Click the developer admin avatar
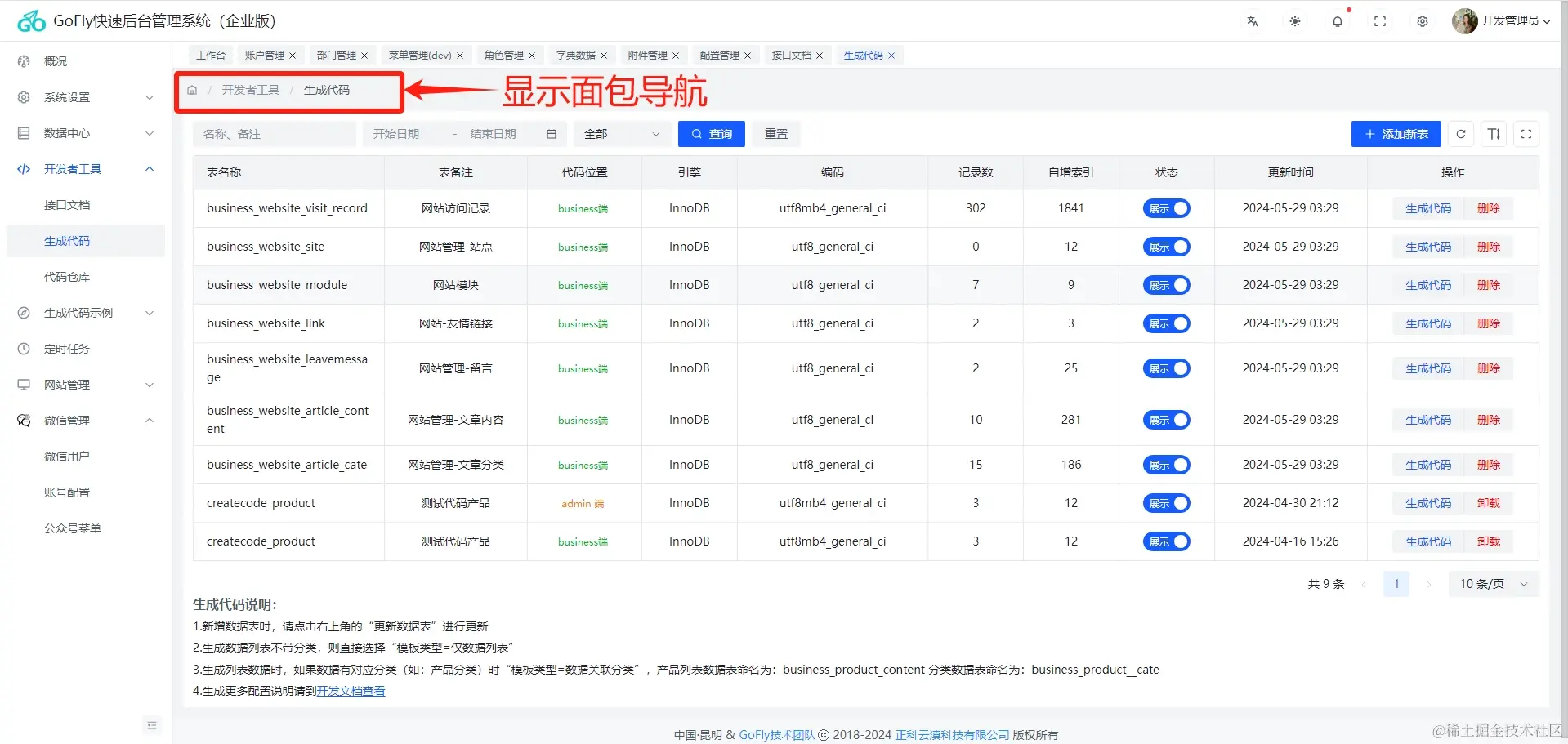Screen dimensions: 1568x744 (1464, 21)
